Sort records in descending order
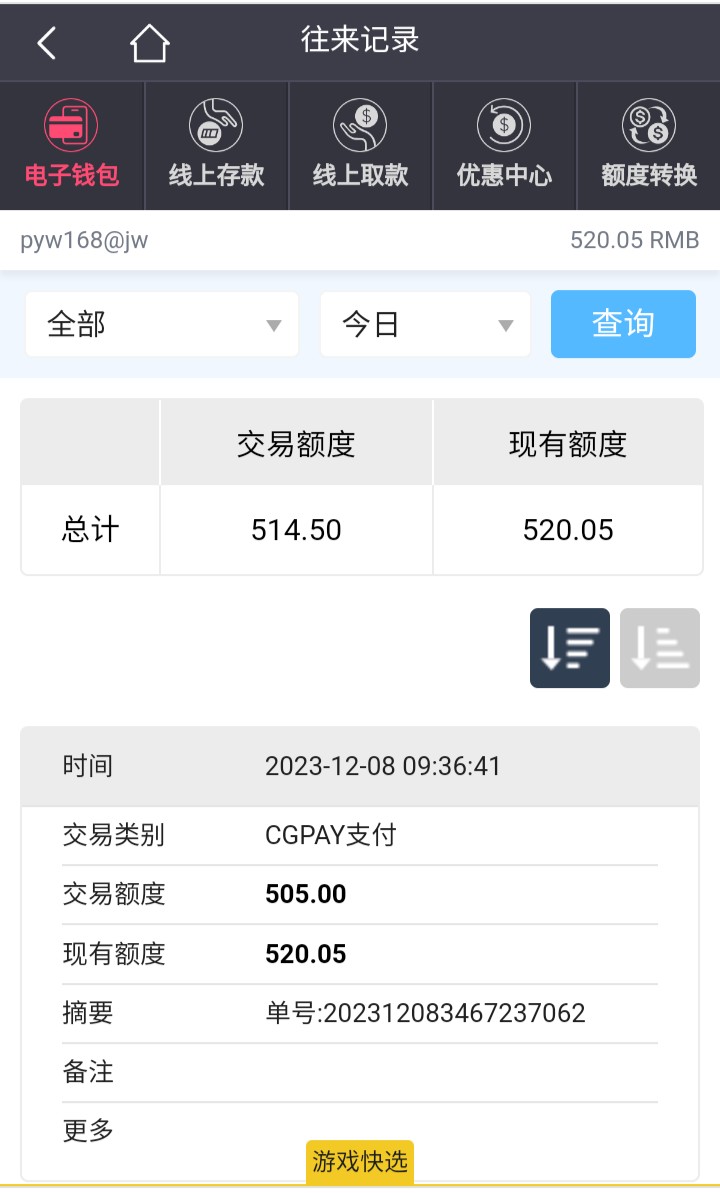 (570, 648)
